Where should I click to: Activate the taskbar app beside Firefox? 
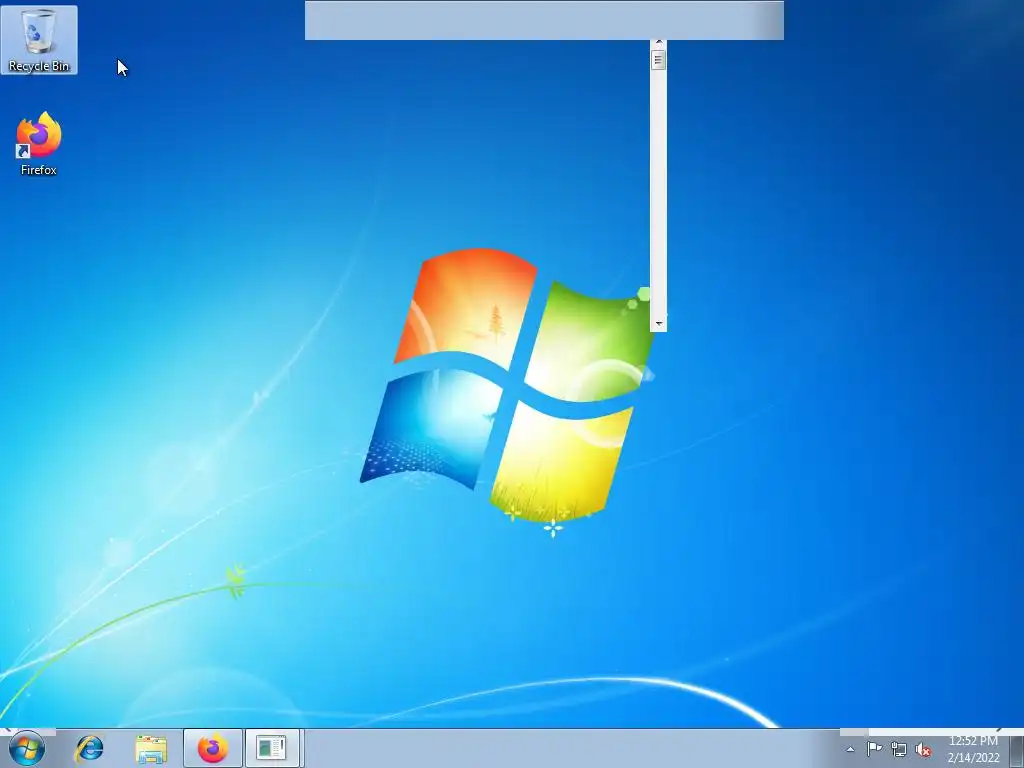click(x=272, y=748)
